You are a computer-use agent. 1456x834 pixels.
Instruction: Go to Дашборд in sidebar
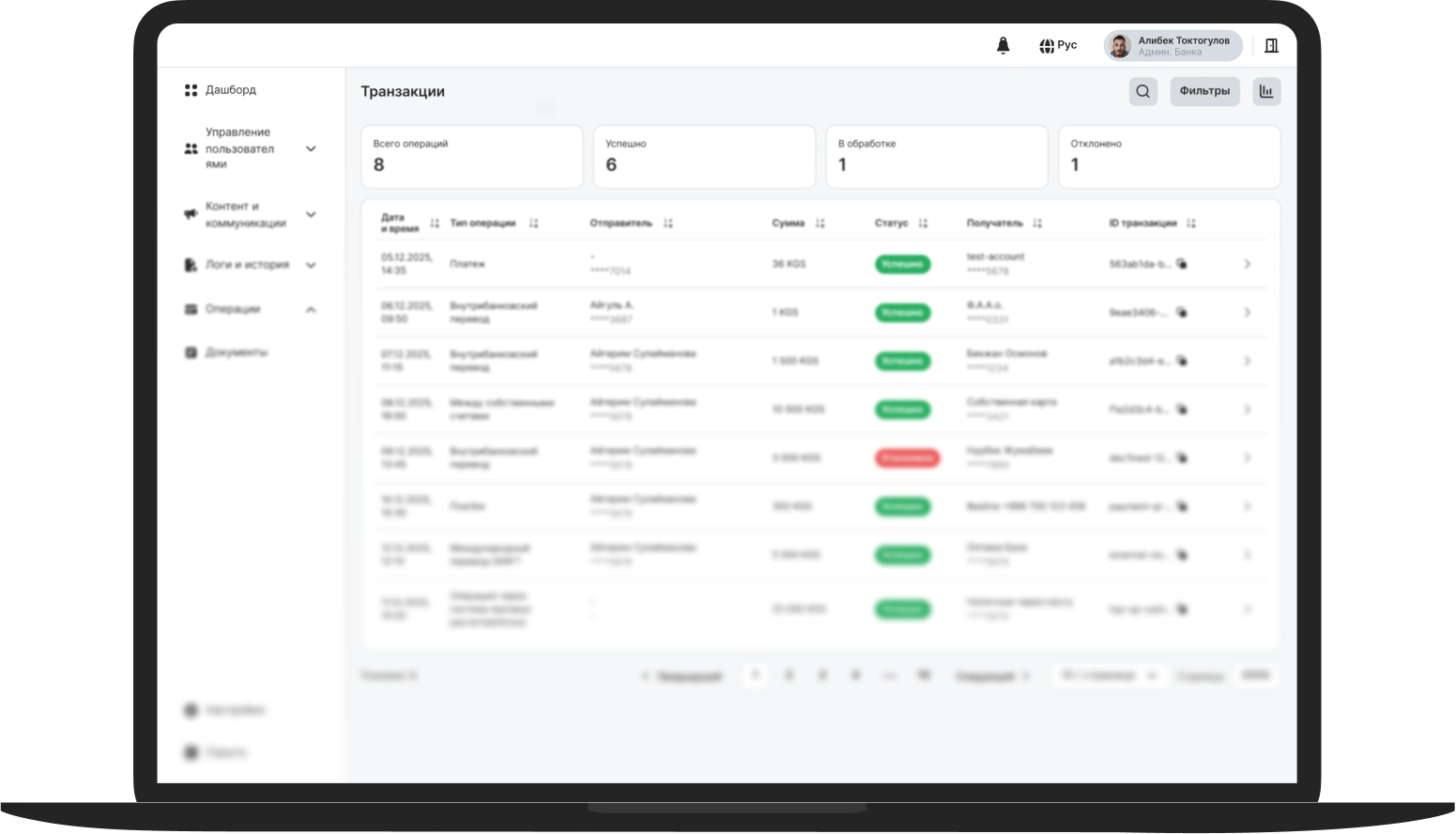pos(230,90)
